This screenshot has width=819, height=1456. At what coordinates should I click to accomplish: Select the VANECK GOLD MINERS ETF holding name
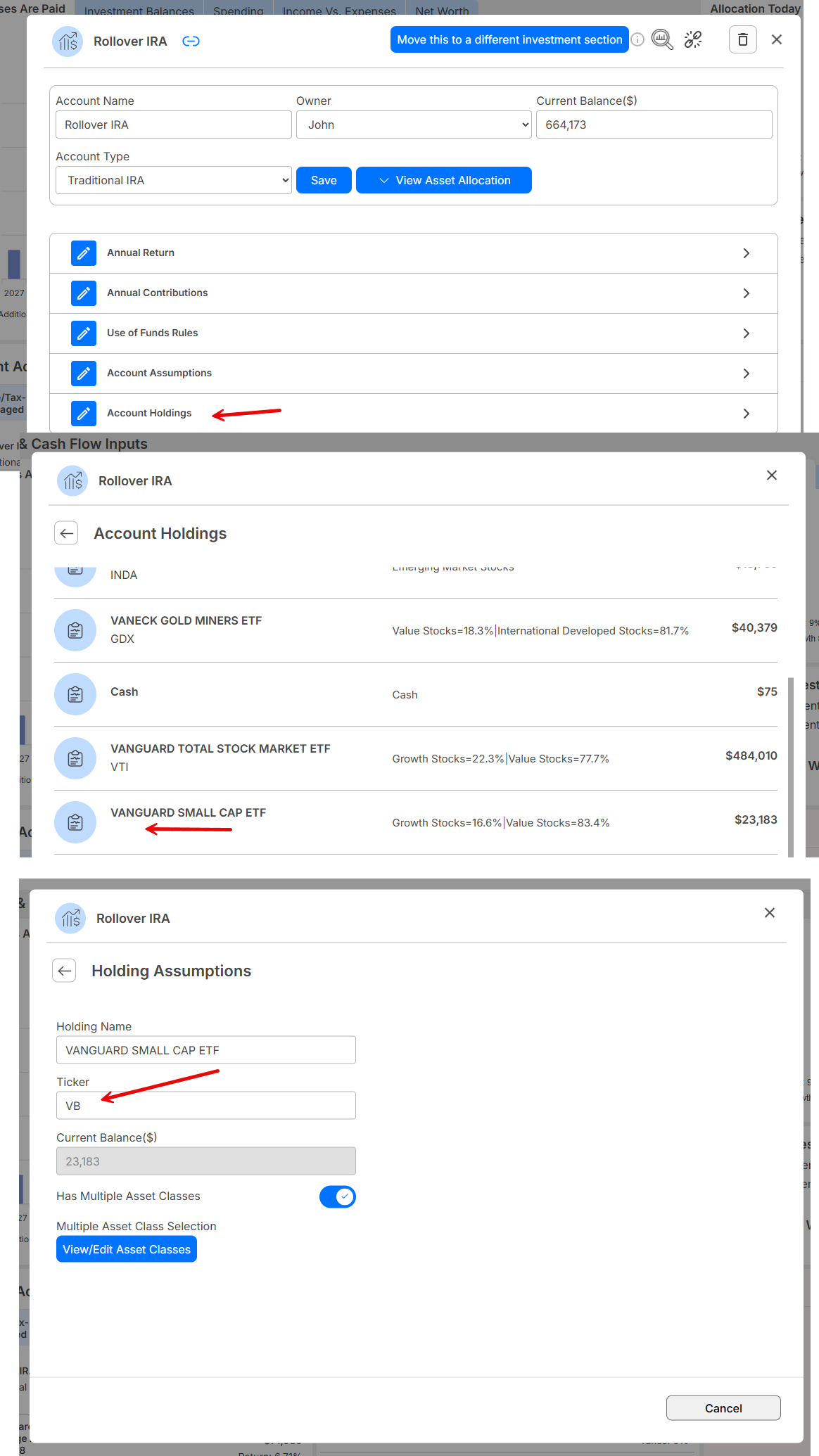[x=186, y=620]
